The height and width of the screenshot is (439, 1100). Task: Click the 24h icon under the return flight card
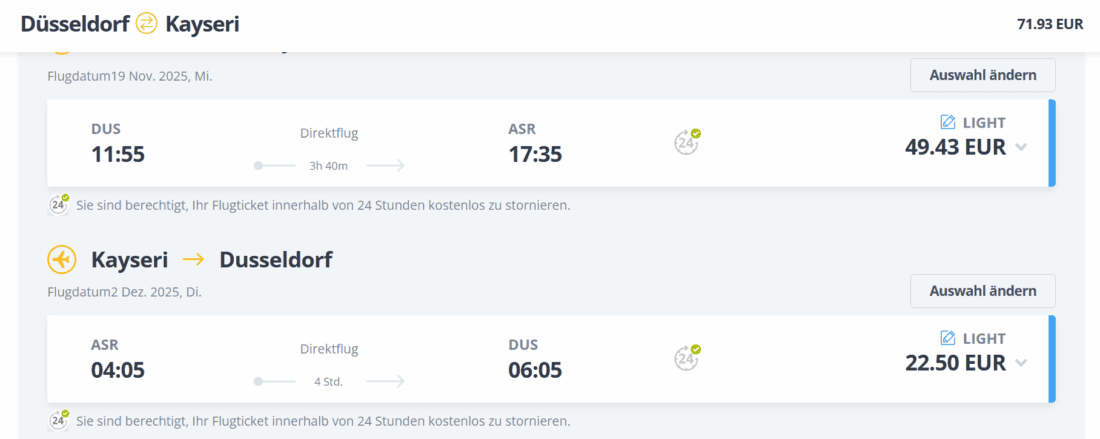59,421
